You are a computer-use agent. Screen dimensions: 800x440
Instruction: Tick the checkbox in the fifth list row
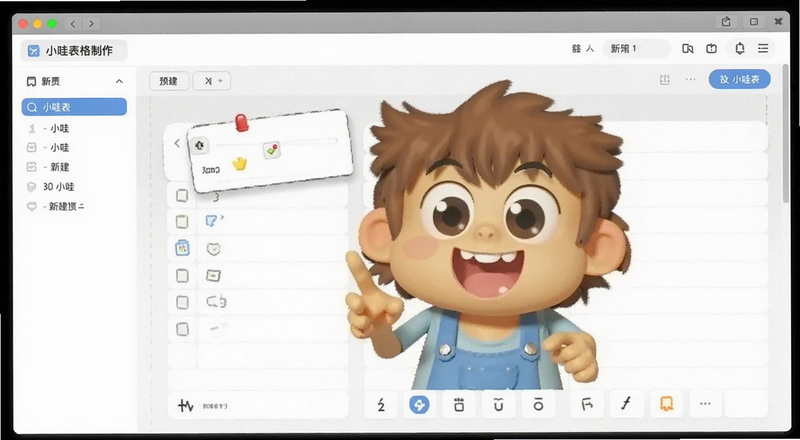click(x=182, y=302)
